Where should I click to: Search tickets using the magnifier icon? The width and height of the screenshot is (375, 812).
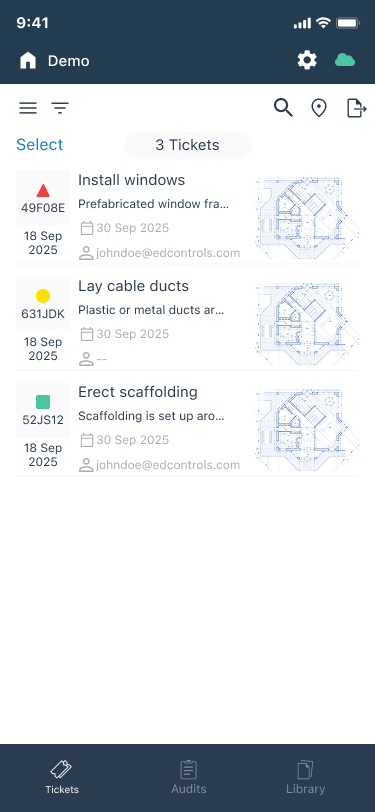point(283,108)
